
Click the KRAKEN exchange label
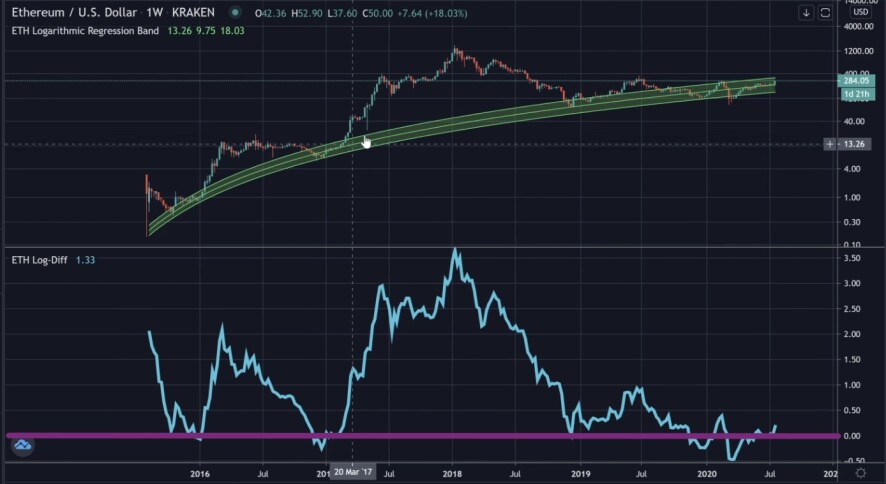tap(193, 12)
